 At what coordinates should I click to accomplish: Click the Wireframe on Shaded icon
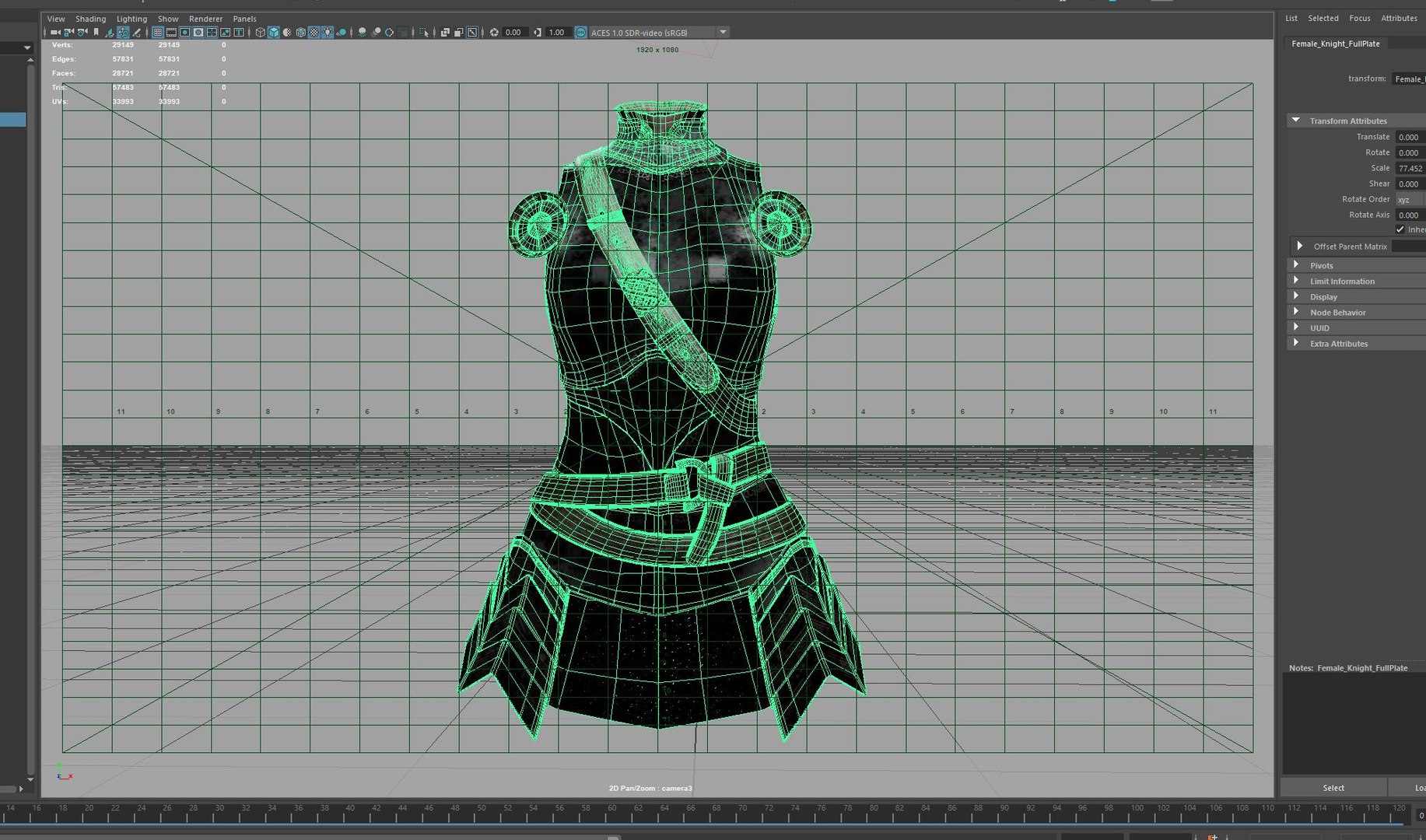point(300,32)
